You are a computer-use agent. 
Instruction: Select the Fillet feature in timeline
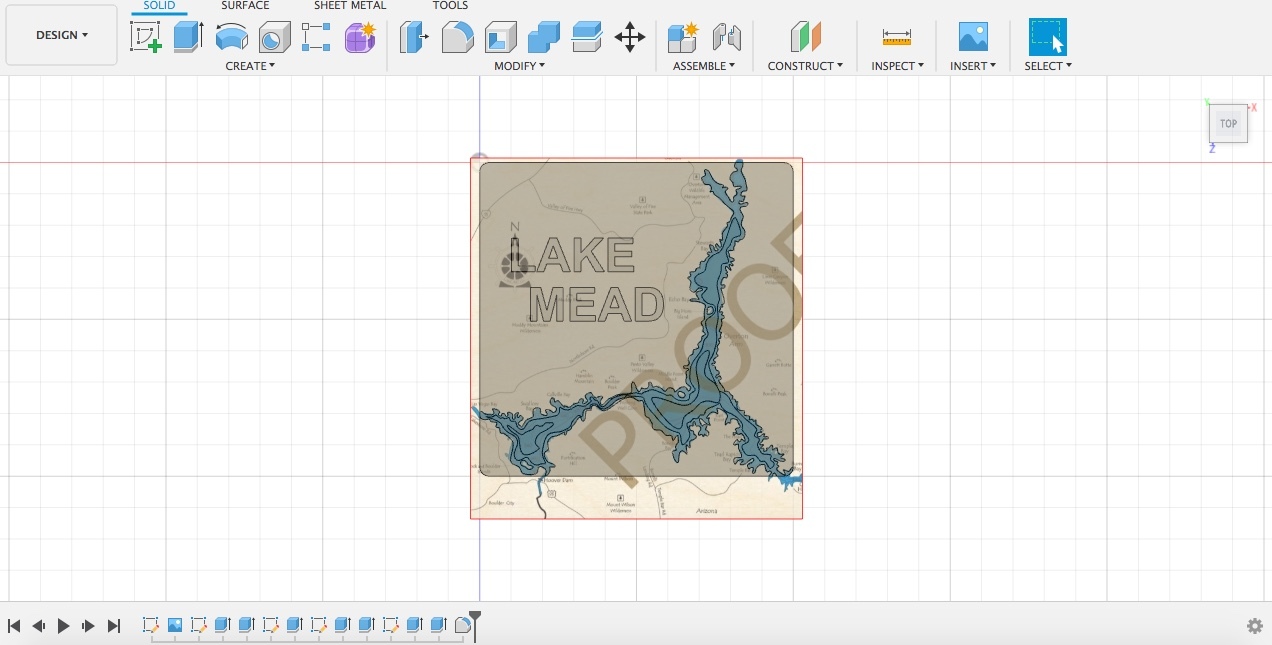pos(463,625)
